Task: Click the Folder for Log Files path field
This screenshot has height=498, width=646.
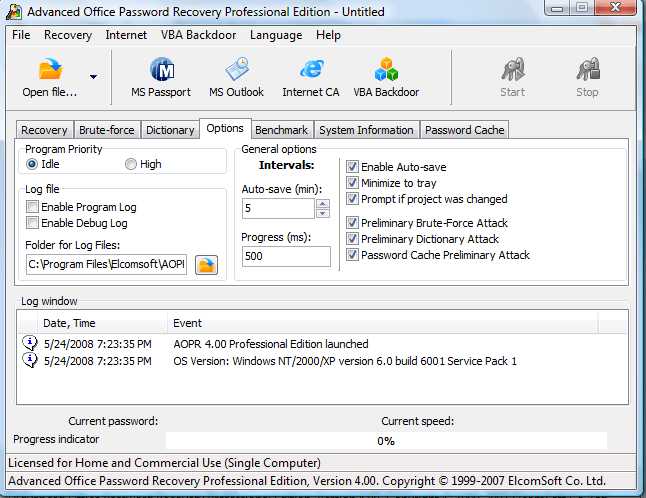Action: pyautogui.click(x=107, y=264)
